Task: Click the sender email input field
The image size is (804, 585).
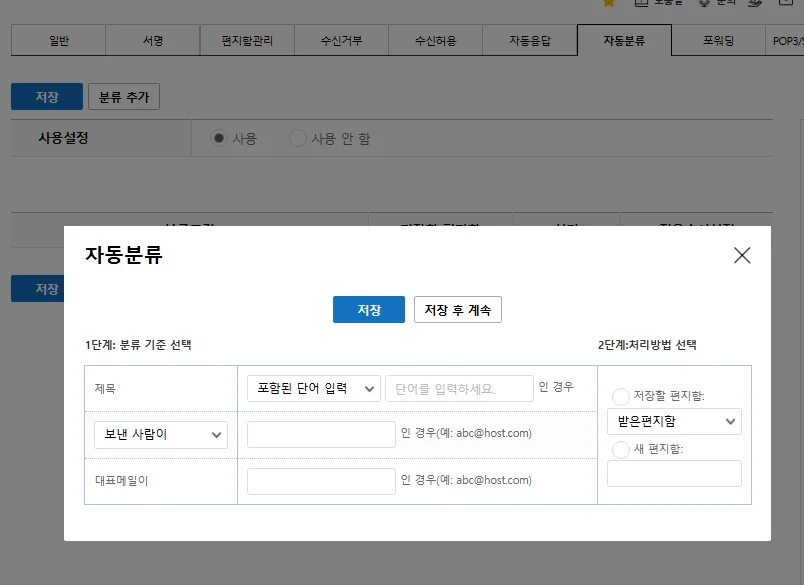Action: [x=321, y=435]
